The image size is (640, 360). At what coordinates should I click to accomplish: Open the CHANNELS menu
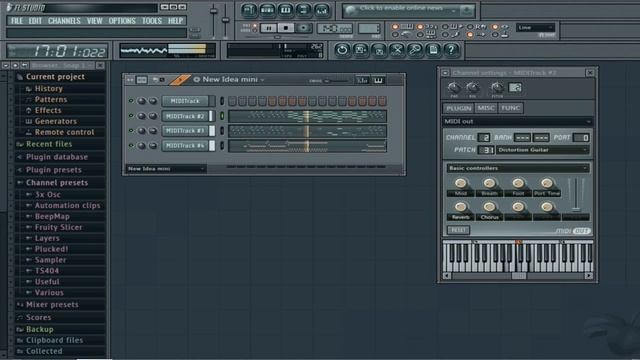(x=64, y=21)
